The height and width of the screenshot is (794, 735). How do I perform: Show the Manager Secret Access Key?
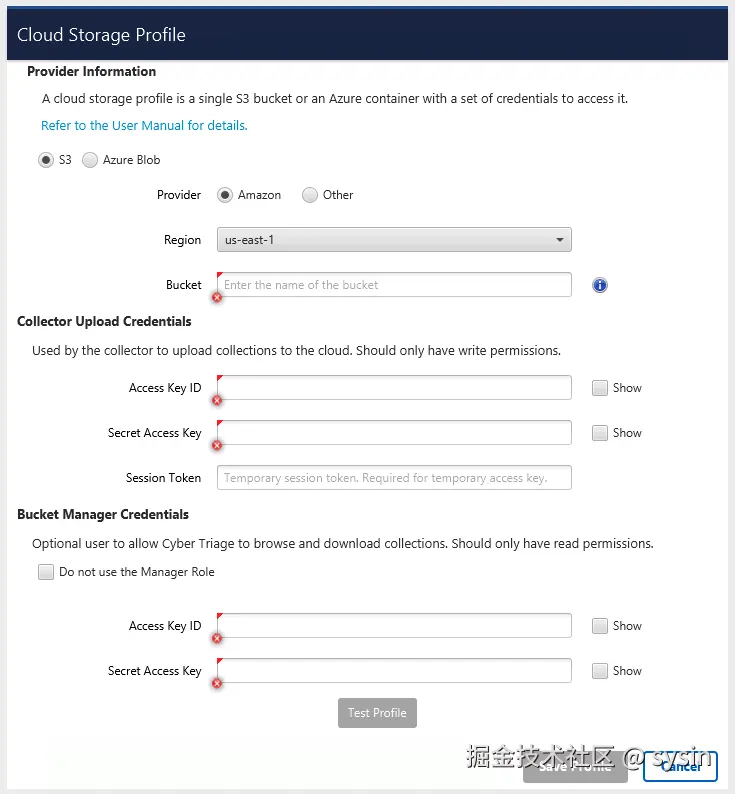tap(600, 671)
